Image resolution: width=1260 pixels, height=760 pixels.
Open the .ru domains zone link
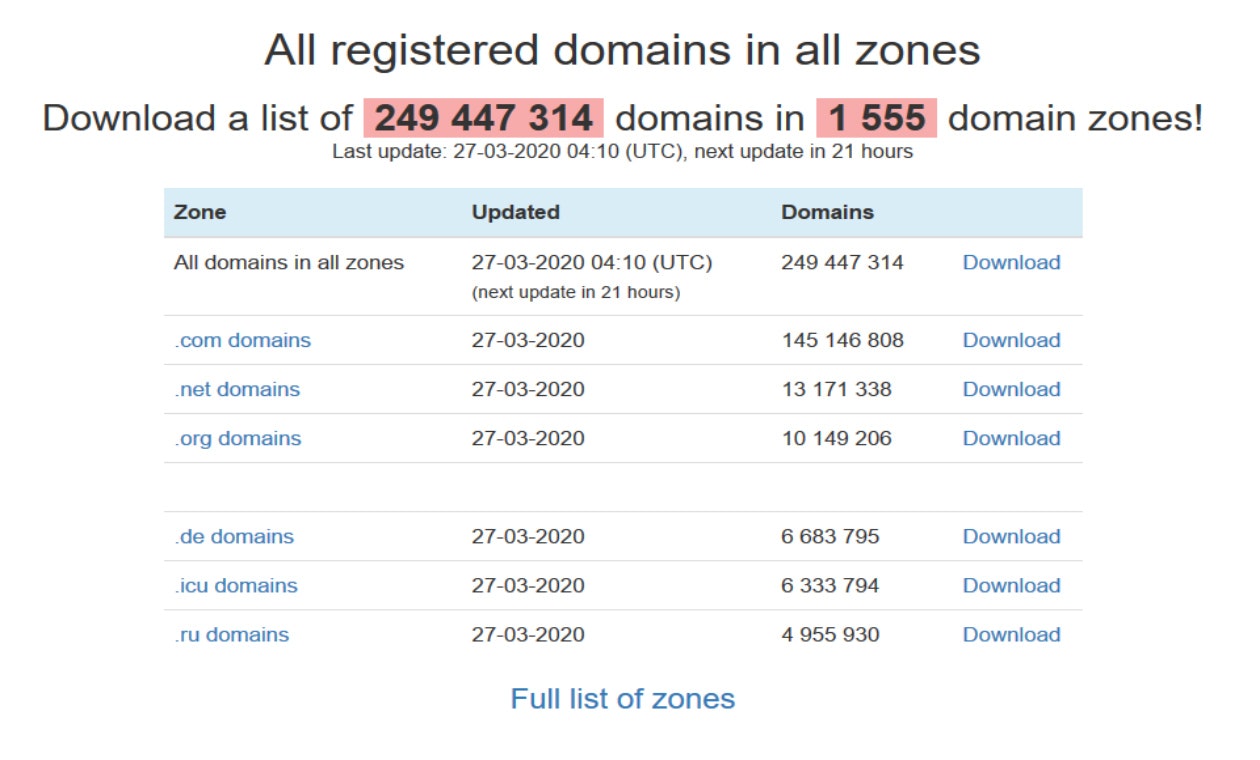pos(231,634)
